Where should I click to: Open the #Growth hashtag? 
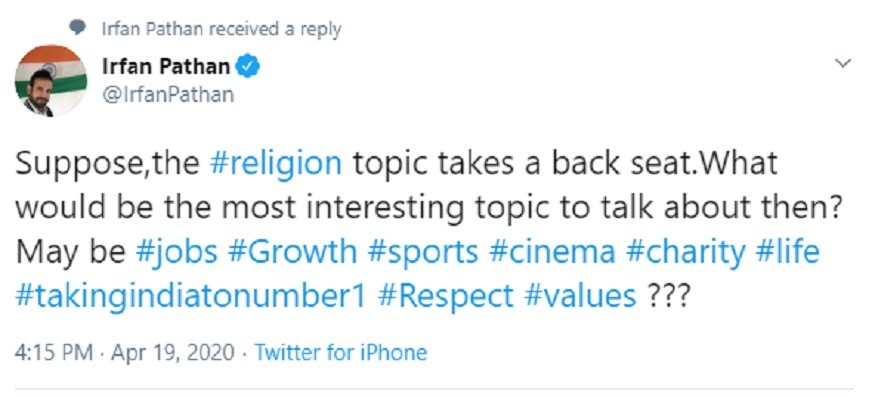(292, 252)
